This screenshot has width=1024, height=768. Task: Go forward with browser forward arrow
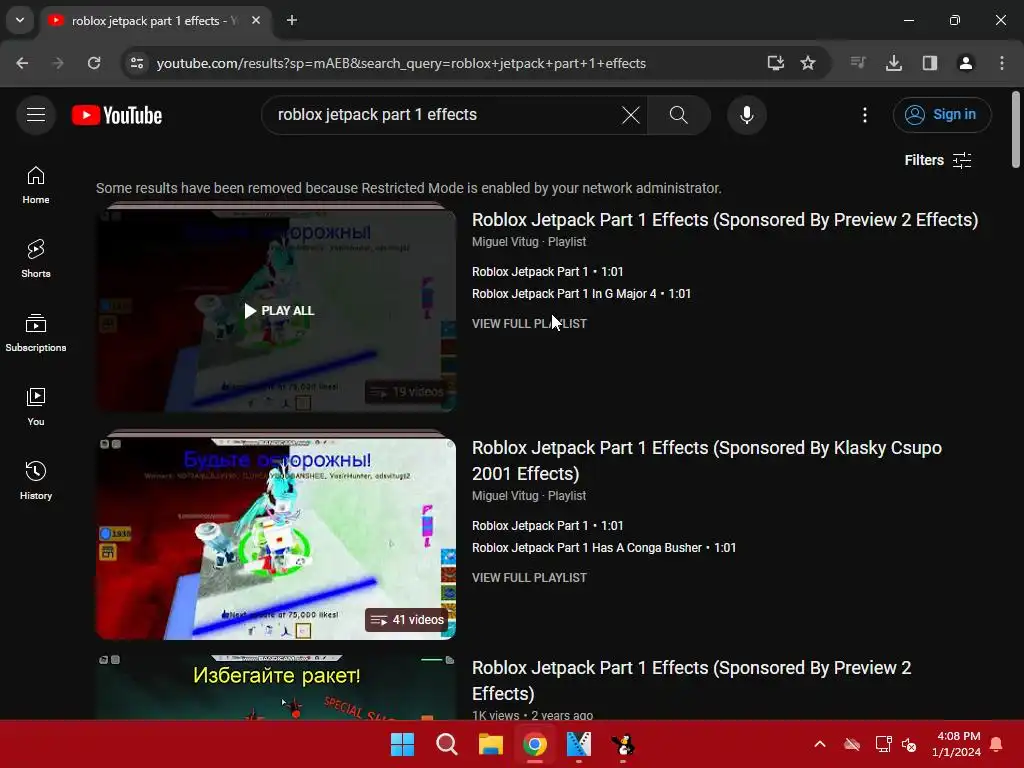(x=58, y=63)
